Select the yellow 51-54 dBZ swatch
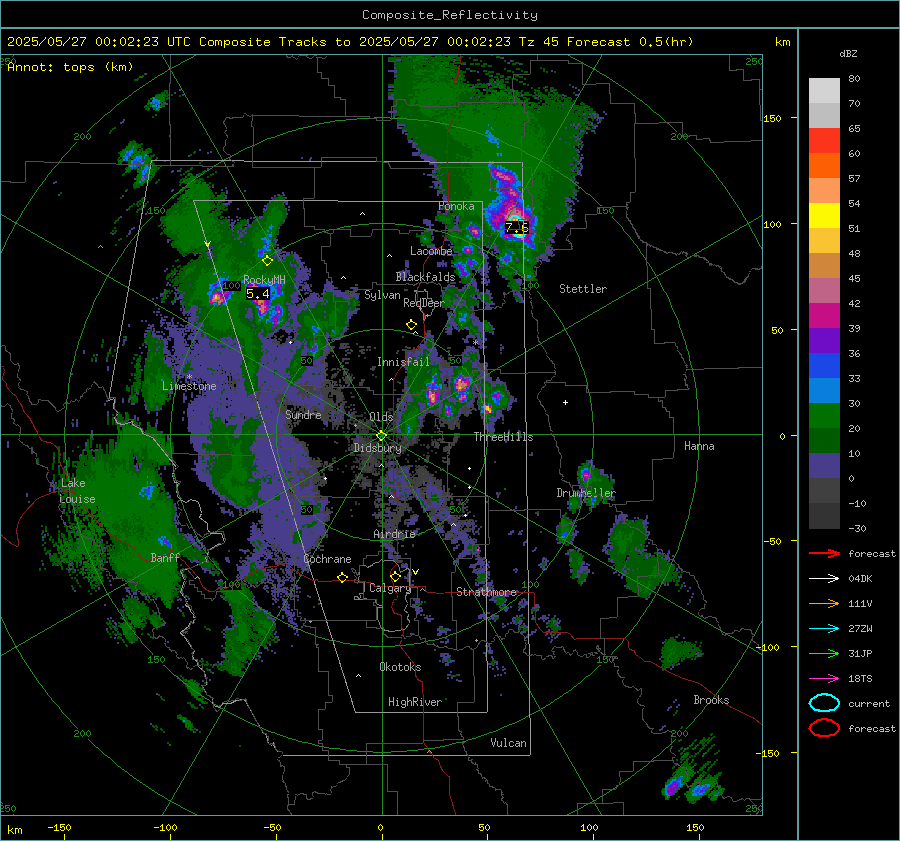This screenshot has width=900, height=841. pos(824,215)
